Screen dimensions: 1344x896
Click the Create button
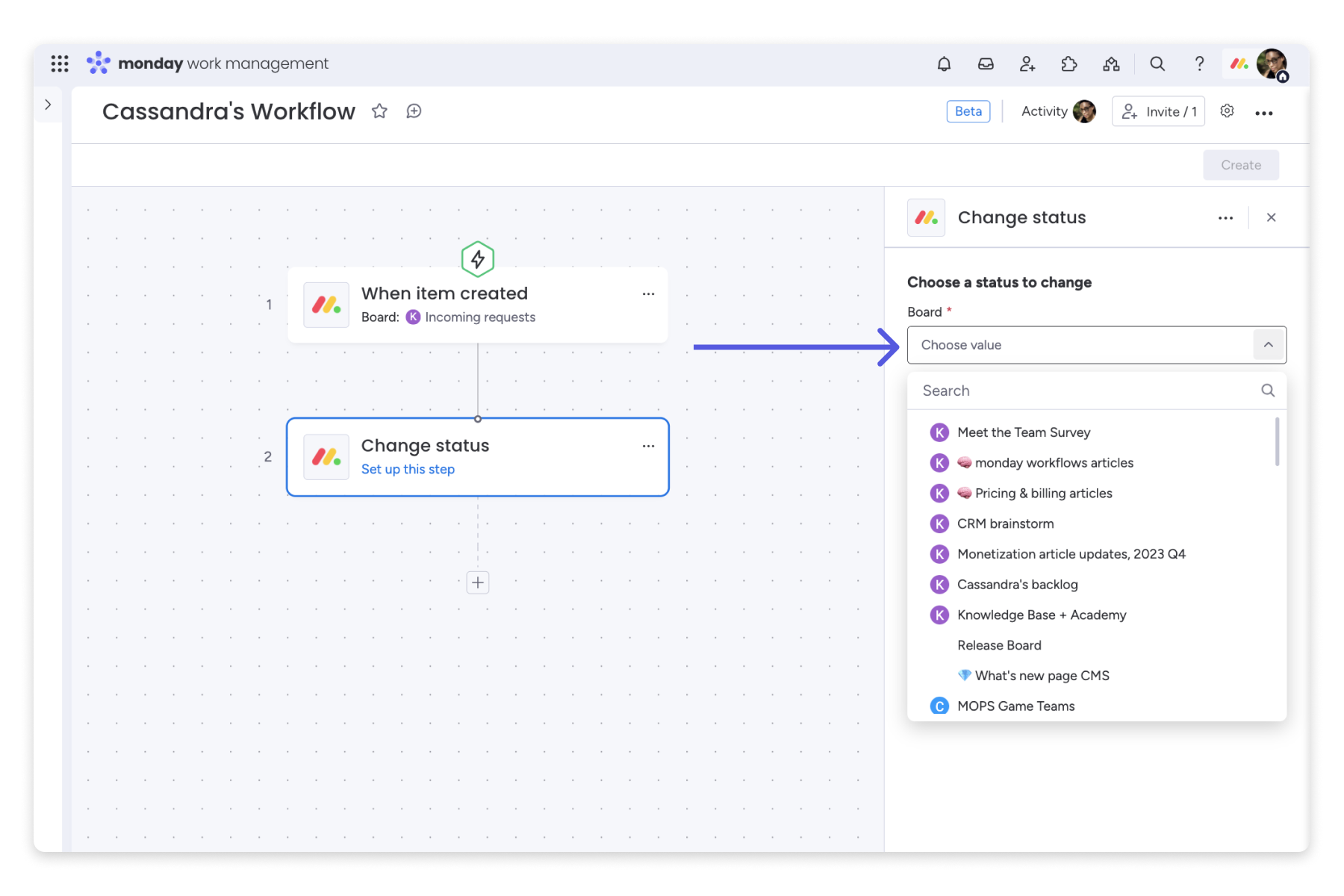click(x=1240, y=165)
